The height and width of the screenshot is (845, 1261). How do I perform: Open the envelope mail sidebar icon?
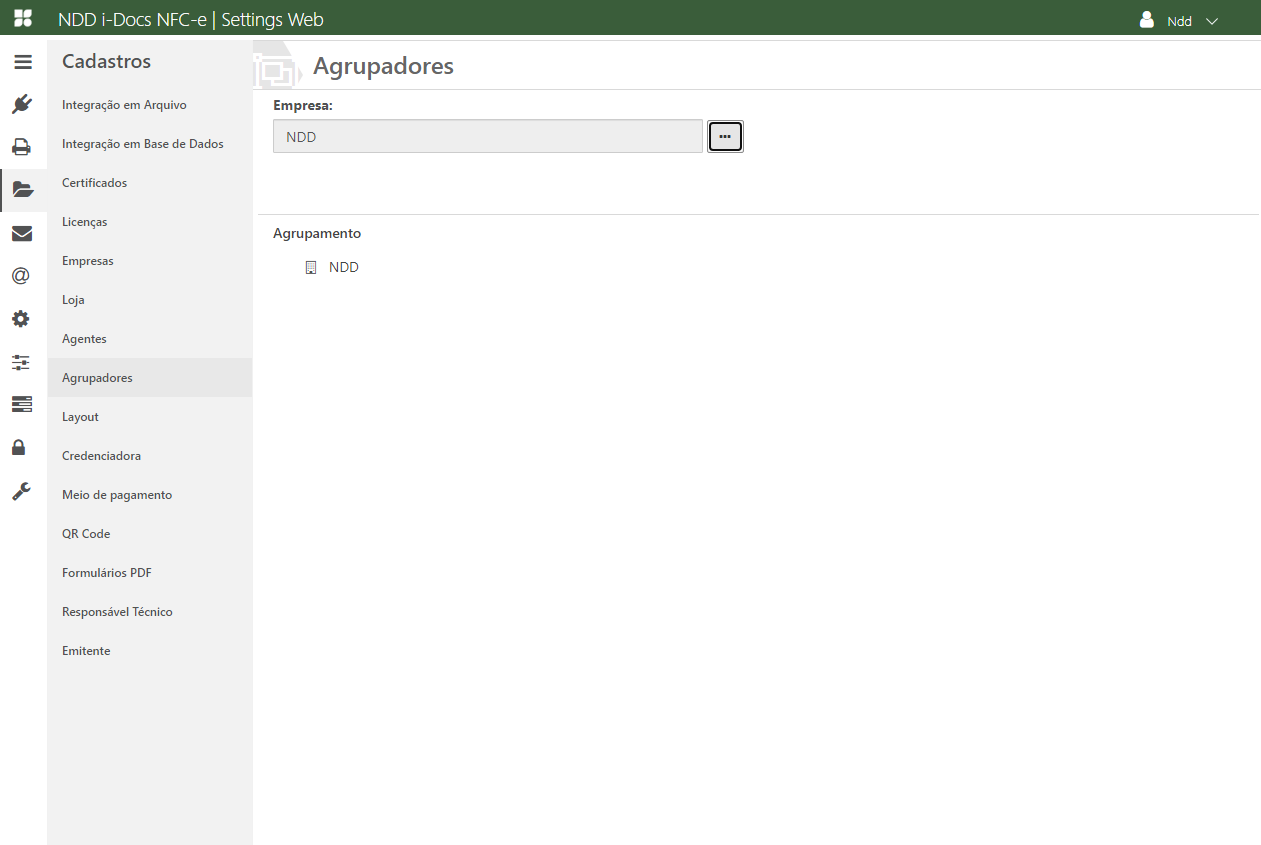(x=22, y=234)
